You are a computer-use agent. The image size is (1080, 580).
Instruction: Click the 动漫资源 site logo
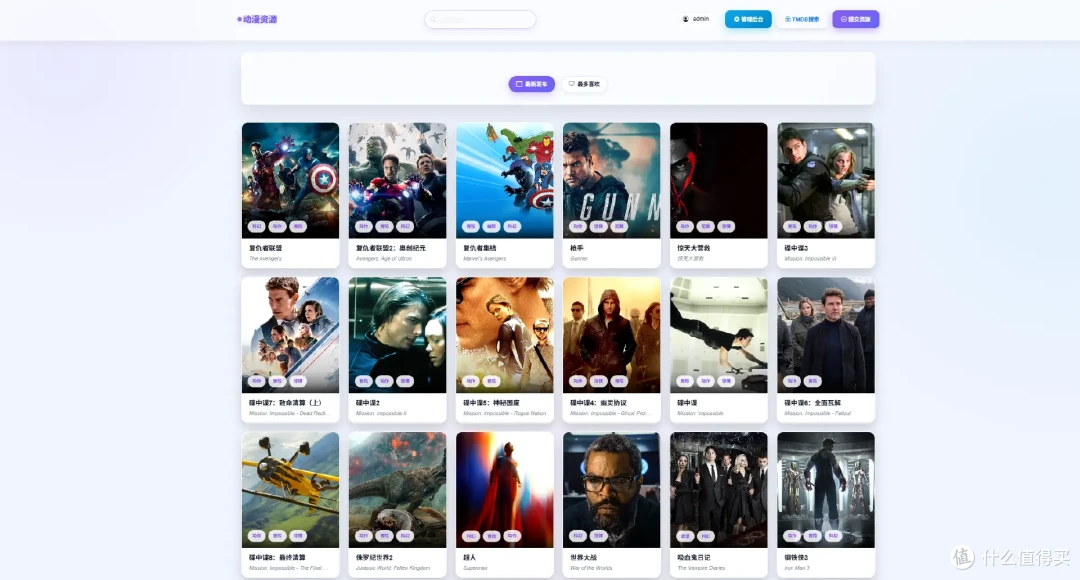257,19
